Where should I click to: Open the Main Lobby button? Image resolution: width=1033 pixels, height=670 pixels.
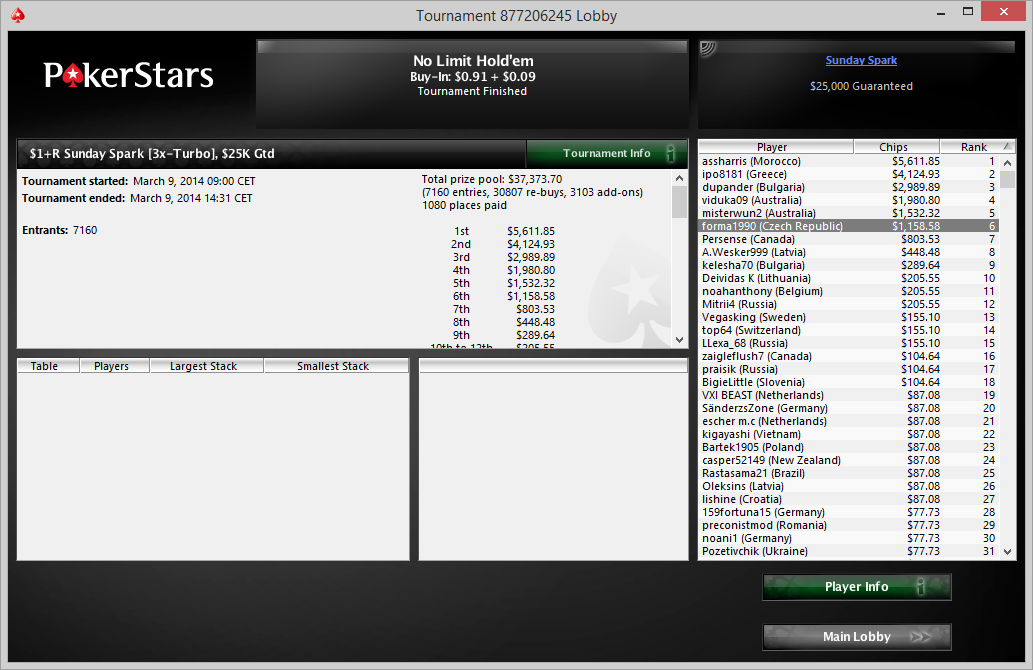coord(857,636)
